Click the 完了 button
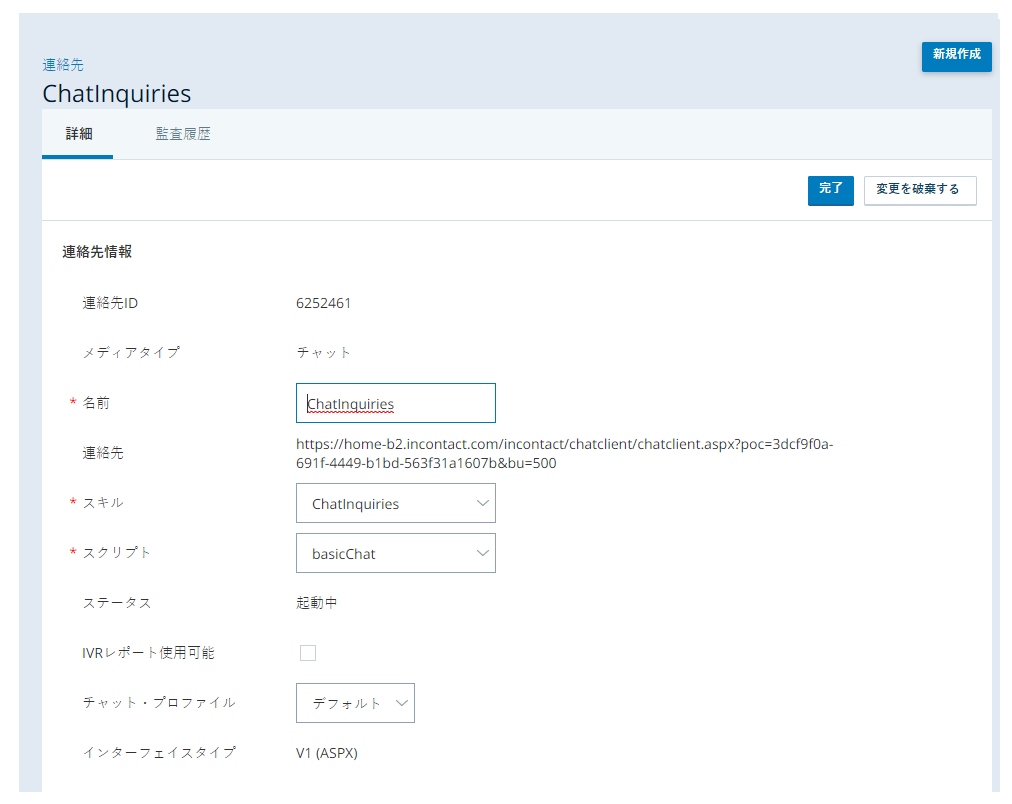 click(x=831, y=190)
